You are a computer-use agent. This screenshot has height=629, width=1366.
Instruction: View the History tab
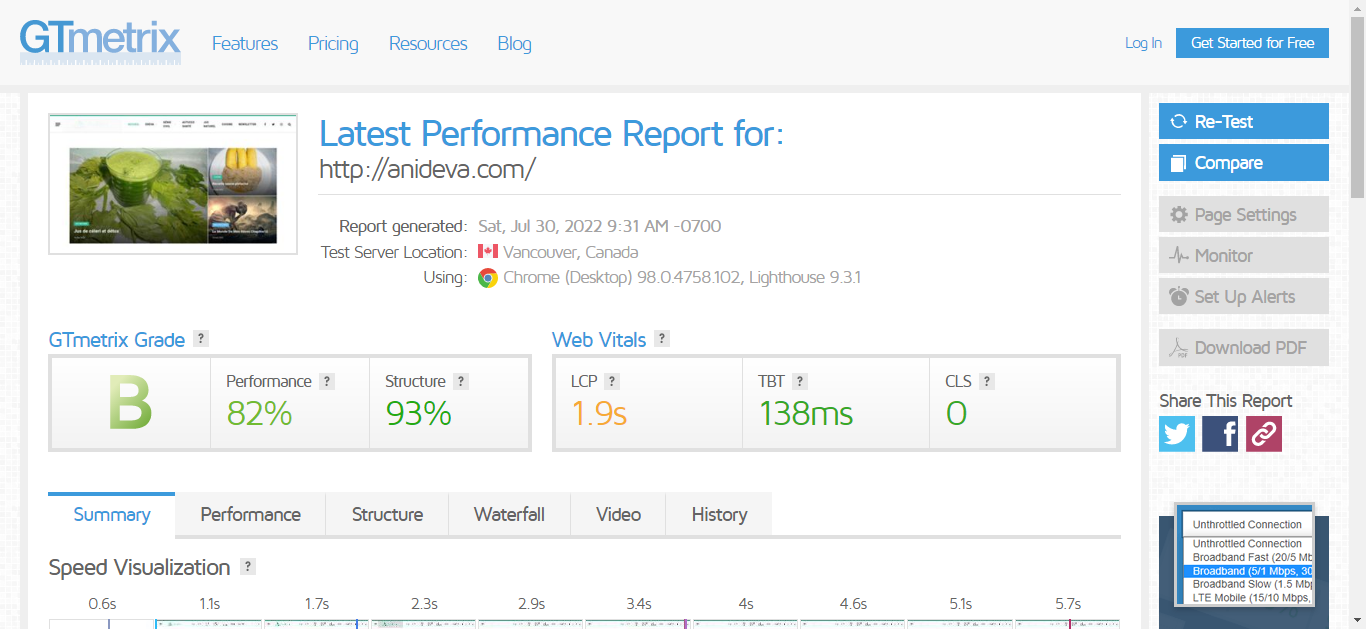pyautogui.click(x=719, y=515)
